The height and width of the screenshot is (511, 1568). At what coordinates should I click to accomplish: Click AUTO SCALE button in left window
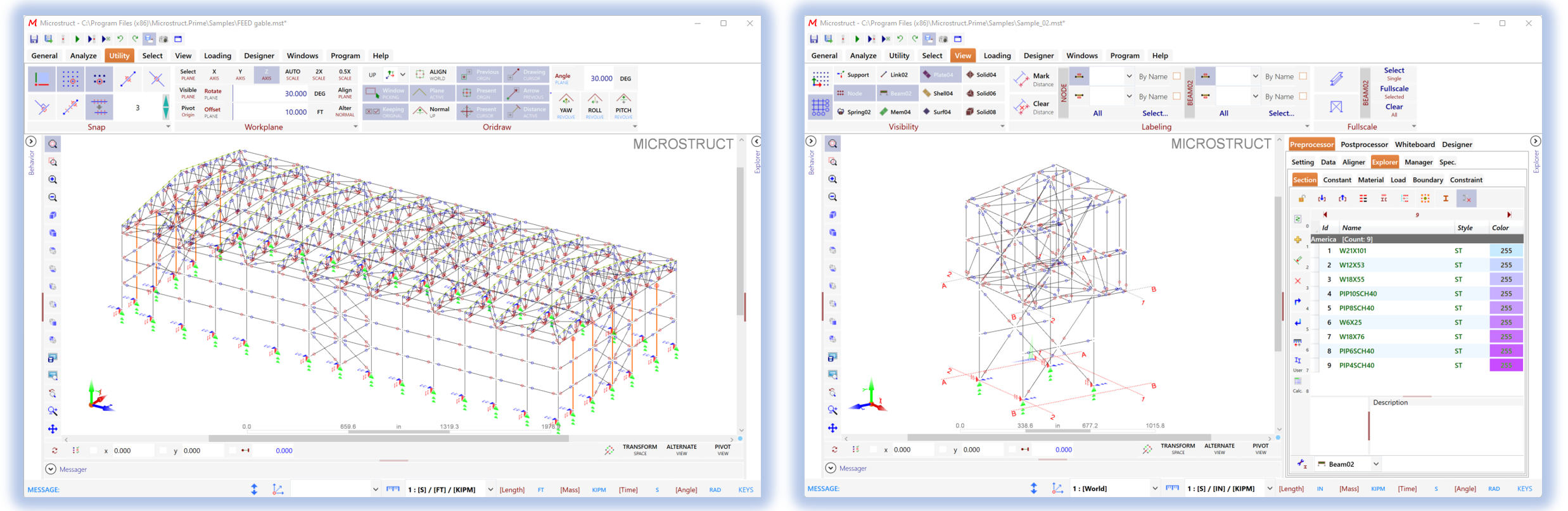(293, 75)
